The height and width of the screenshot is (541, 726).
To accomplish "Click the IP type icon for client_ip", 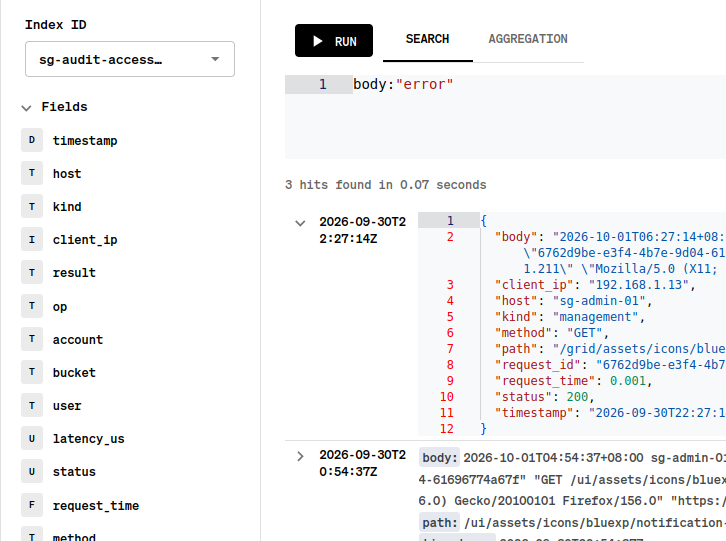I will [x=32, y=239].
